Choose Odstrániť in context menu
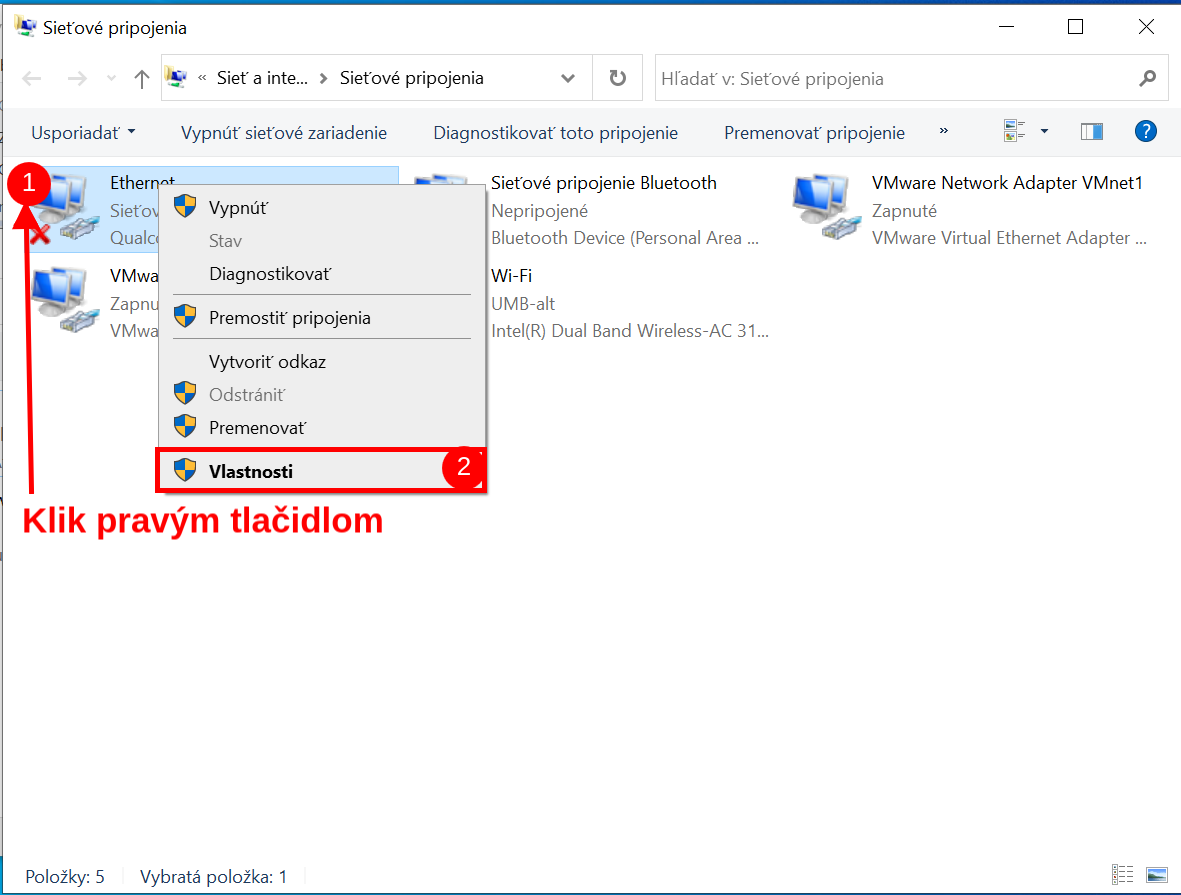 [x=322, y=395]
